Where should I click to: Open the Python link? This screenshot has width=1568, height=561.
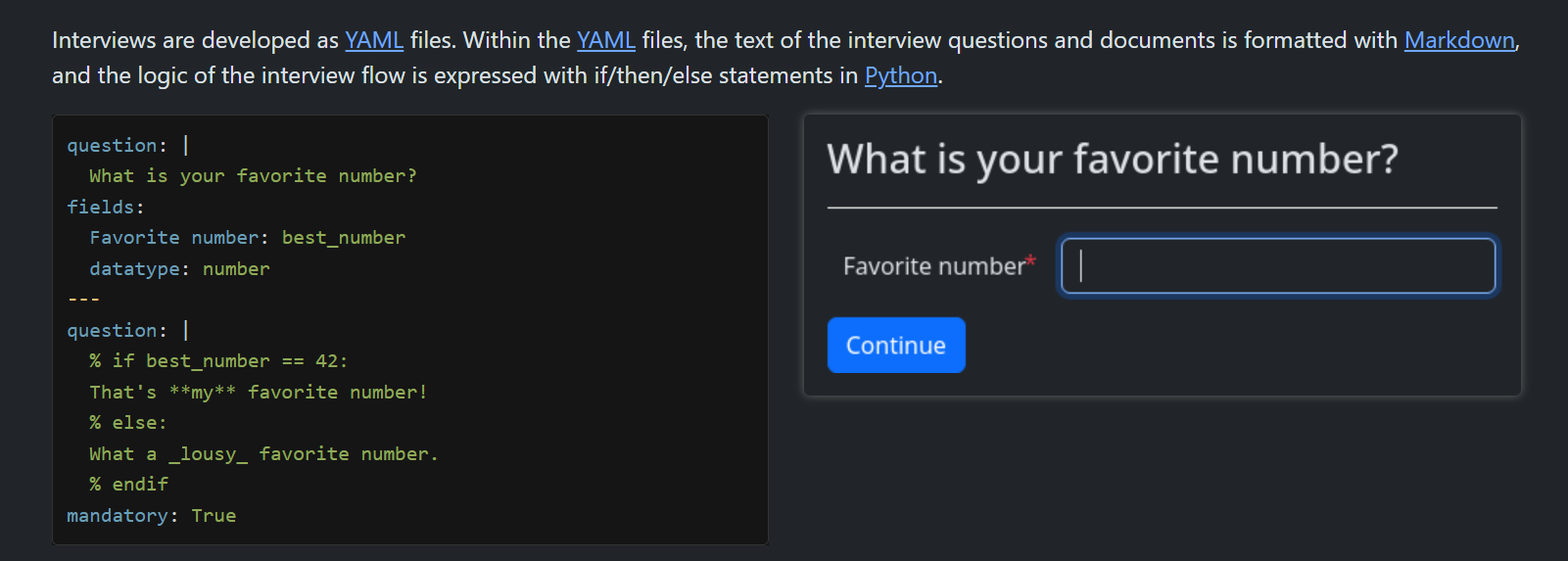pos(900,75)
